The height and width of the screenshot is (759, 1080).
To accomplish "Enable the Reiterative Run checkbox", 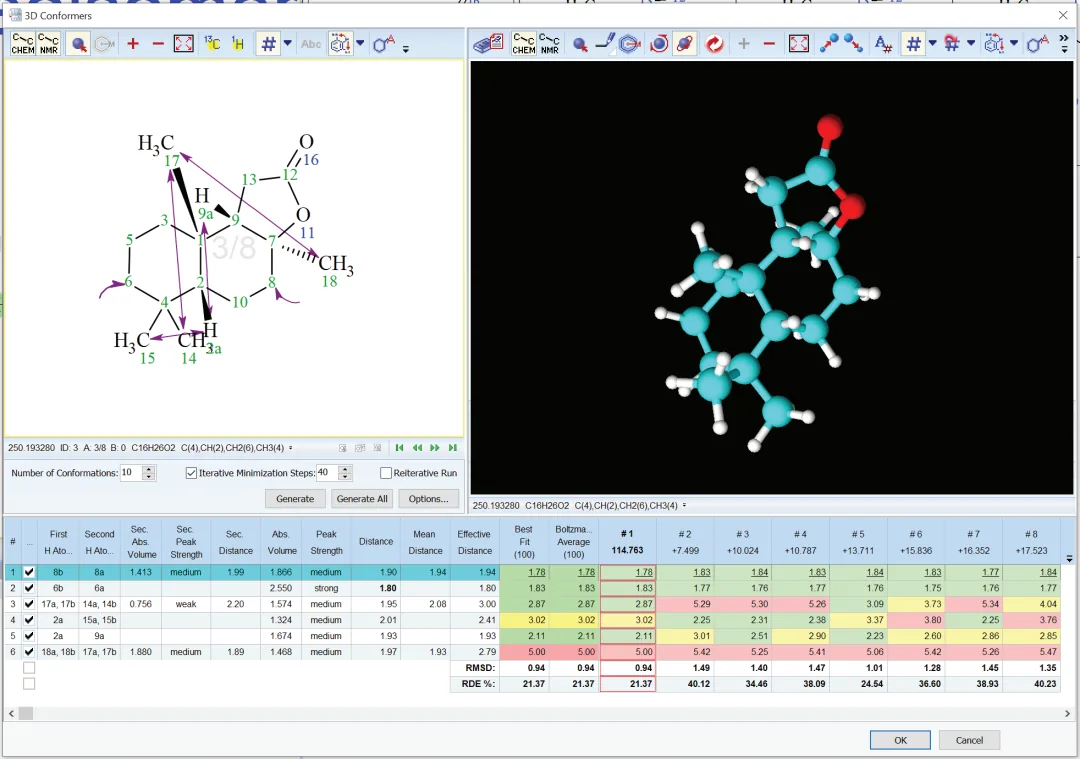I will pyautogui.click(x=386, y=473).
